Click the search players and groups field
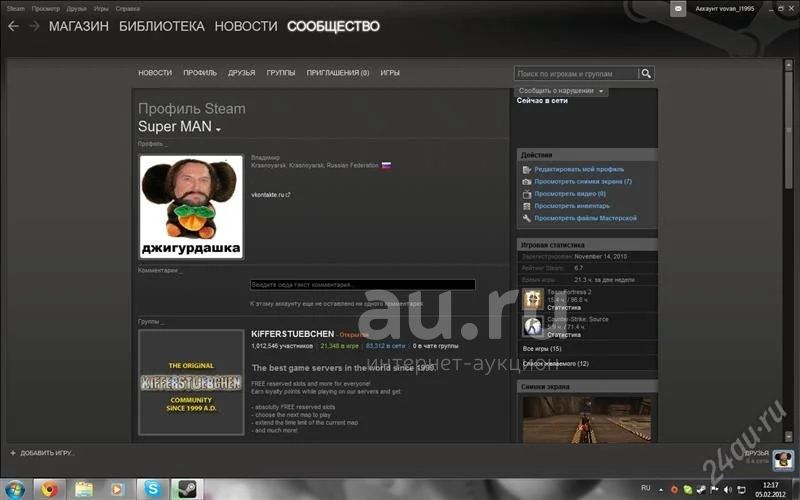 point(576,73)
